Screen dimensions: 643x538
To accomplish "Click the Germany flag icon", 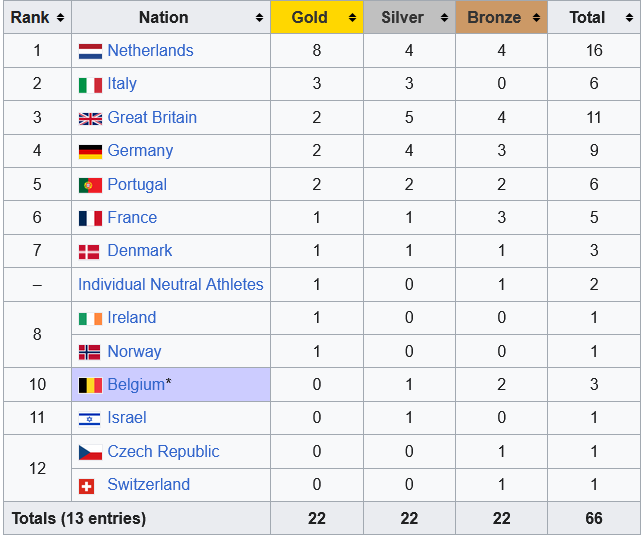I will 90,152.
